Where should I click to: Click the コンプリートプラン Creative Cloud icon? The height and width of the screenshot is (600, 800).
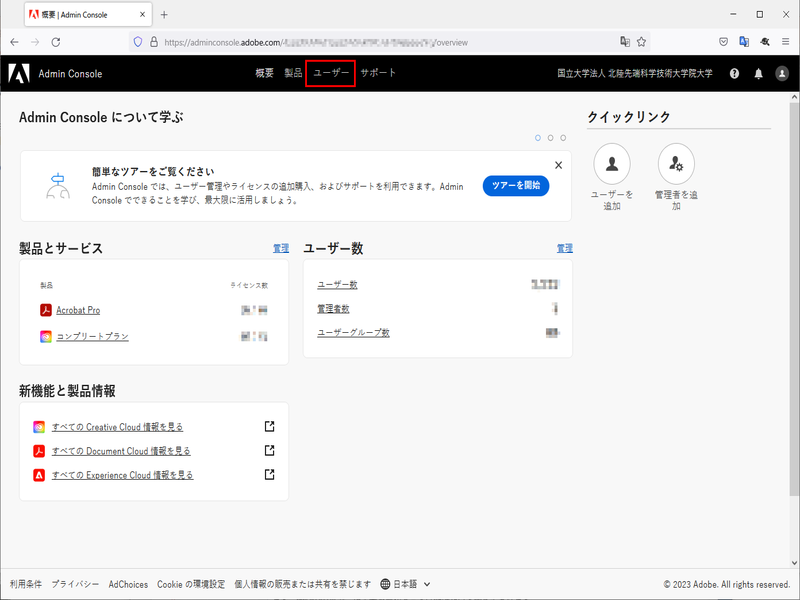46,336
